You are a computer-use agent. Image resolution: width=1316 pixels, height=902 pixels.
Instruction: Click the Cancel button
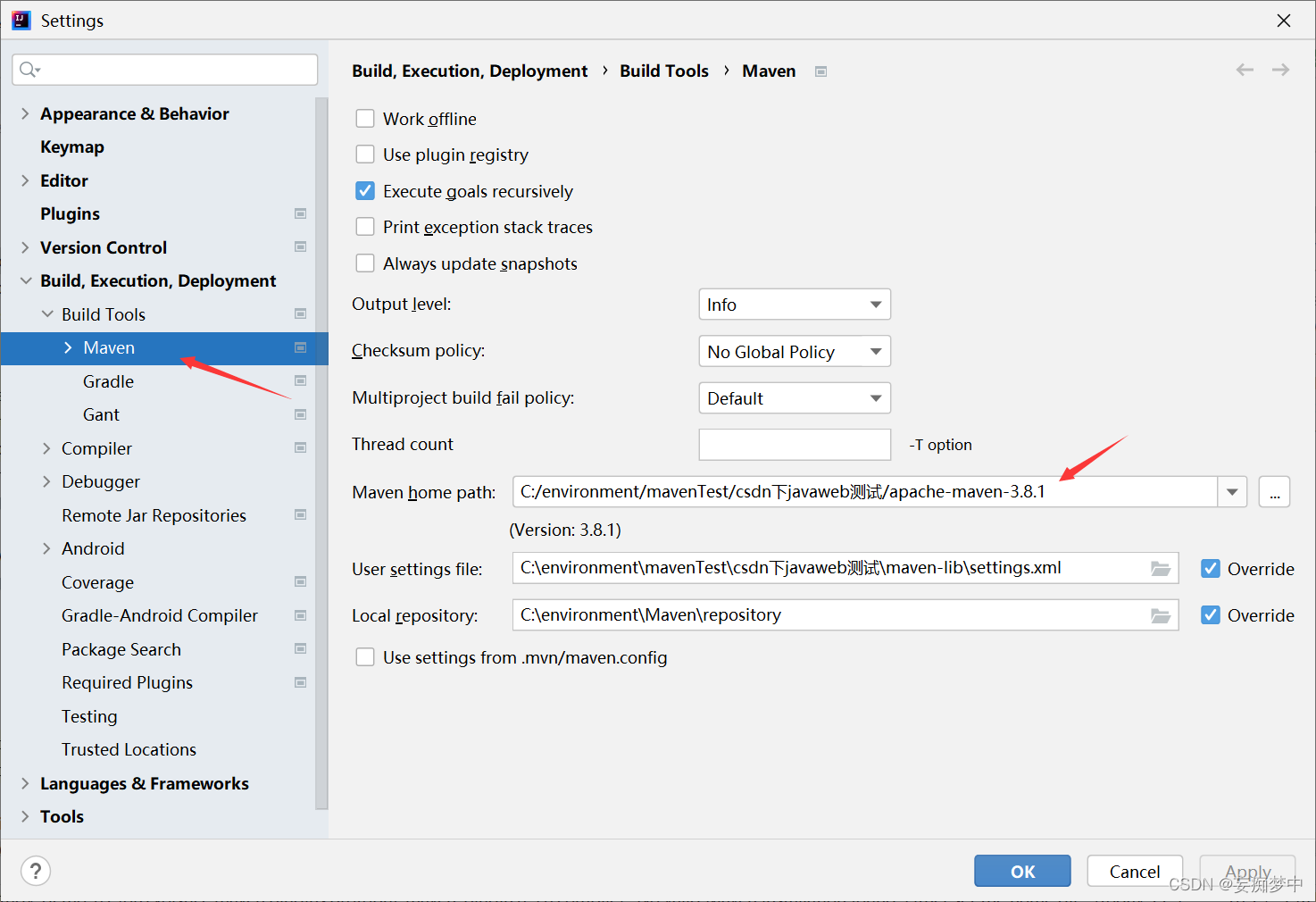[x=1135, y=871]
